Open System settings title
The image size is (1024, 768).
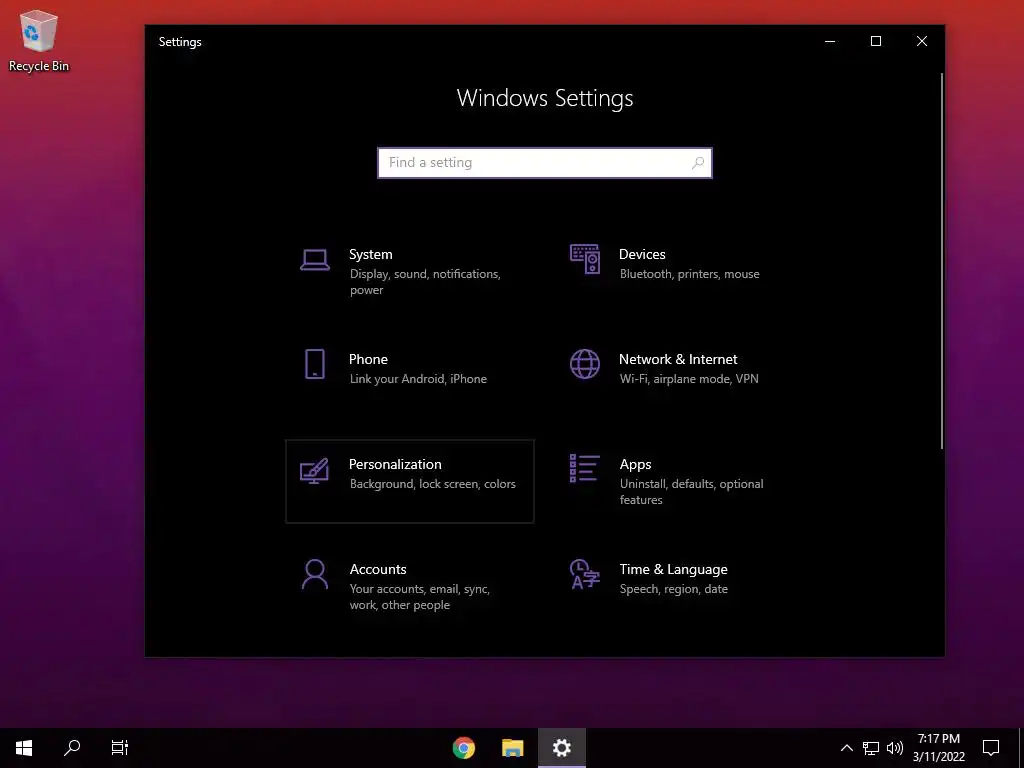(x=370, y=254)
